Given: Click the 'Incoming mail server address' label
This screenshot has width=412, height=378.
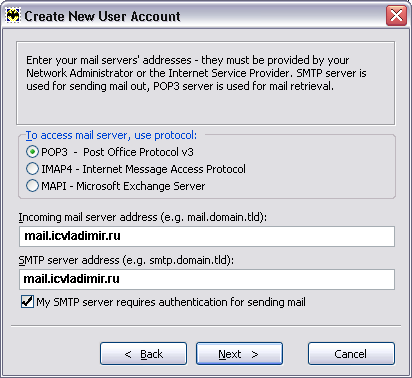Looking at the screenshot, I should click(143, 217).
